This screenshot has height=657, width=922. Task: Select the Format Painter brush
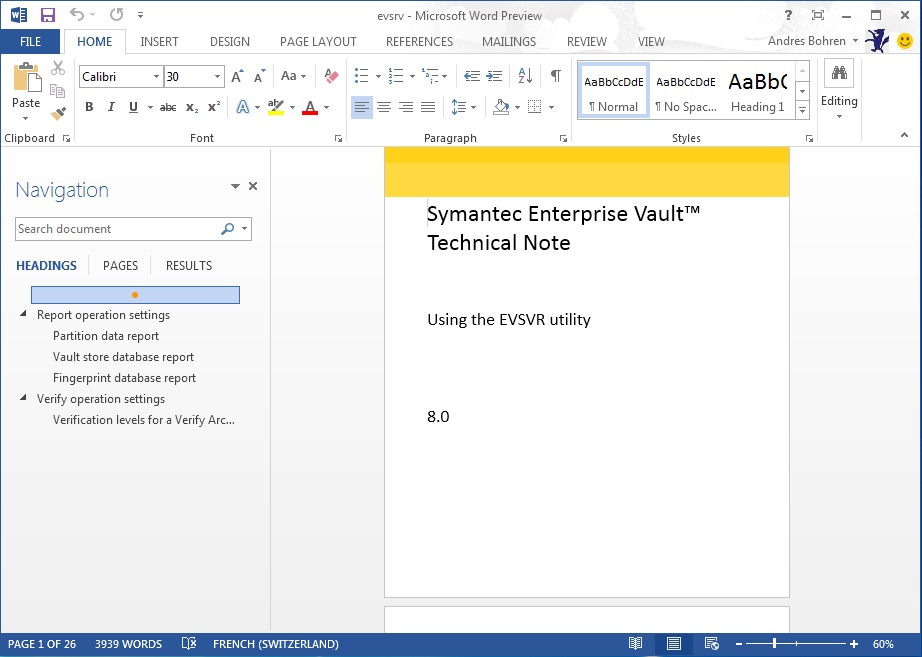coord(58,113)
